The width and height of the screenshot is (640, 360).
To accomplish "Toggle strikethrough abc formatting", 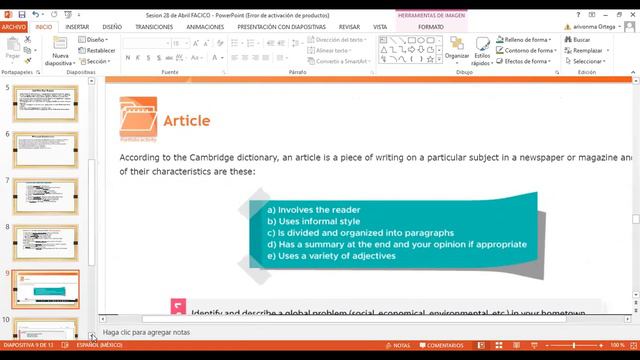I will [x=169, y=58].
